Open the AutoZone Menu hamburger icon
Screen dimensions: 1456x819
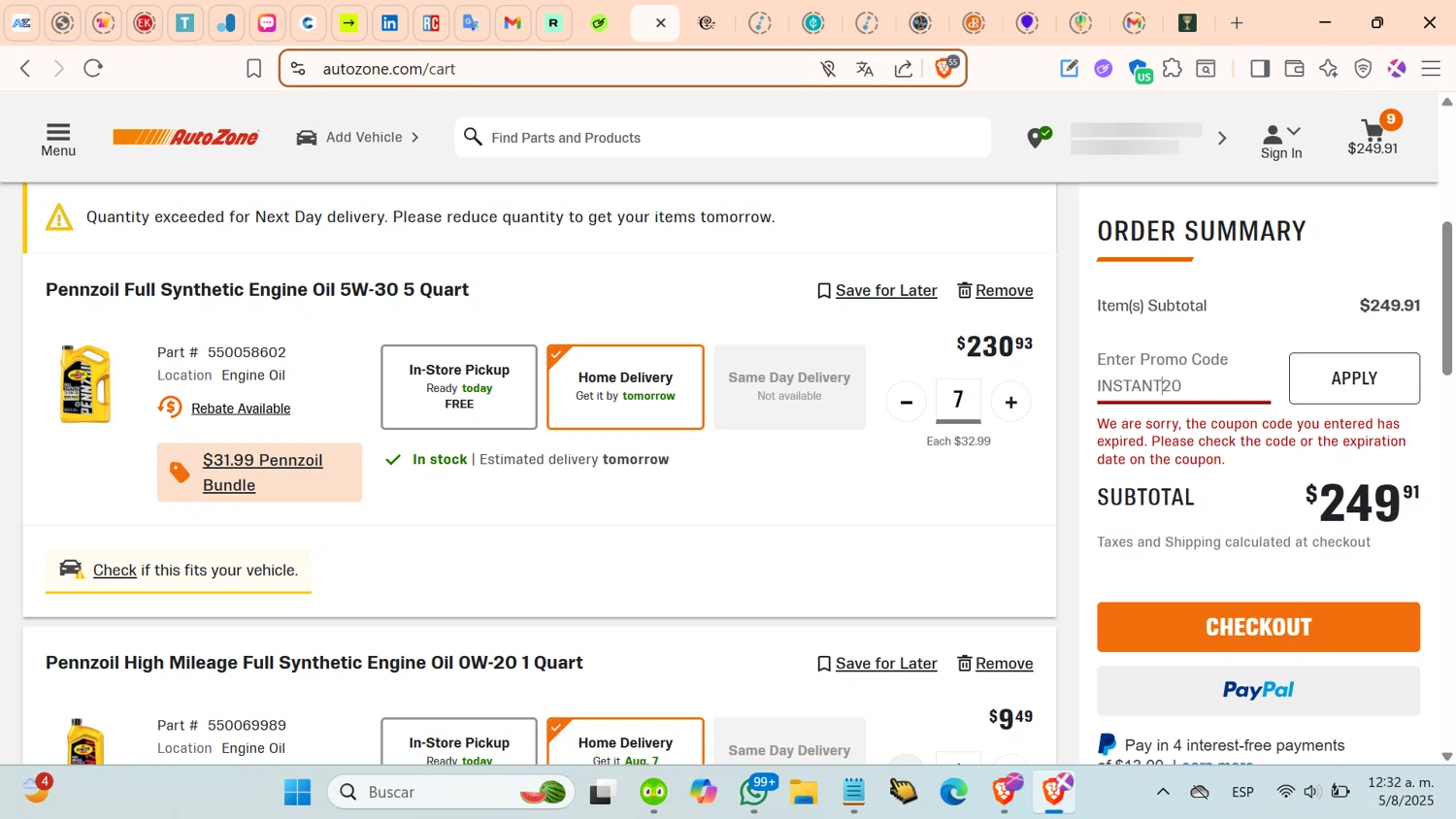(58, 139)
